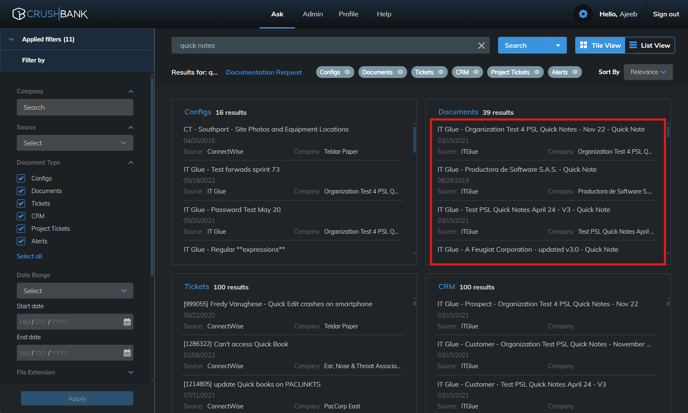Open Productora de Software S.A.S. Quick Note
688x413 pixels.
click(x=517, y=169)
